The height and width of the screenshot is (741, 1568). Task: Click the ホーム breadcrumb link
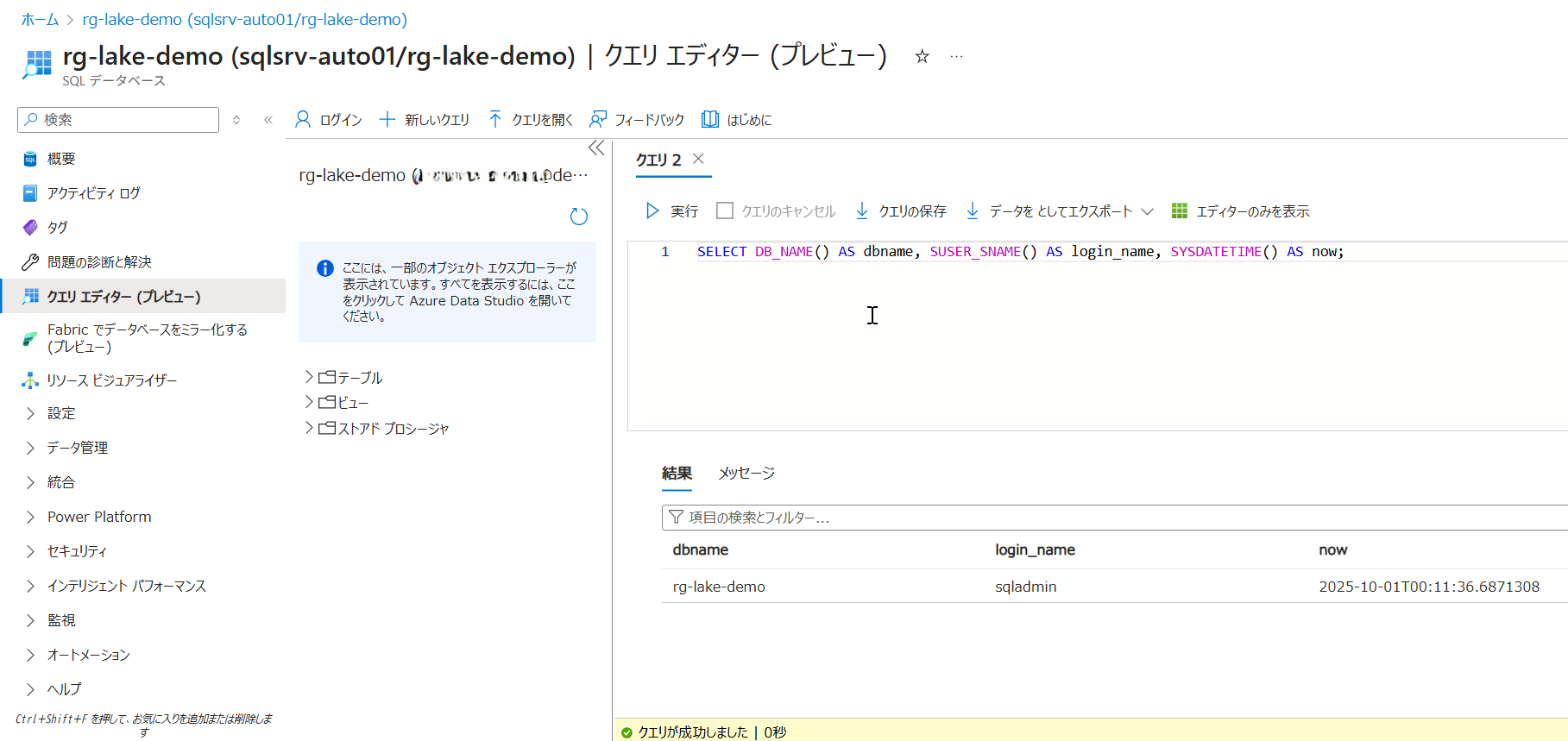[x=40, y=19]
